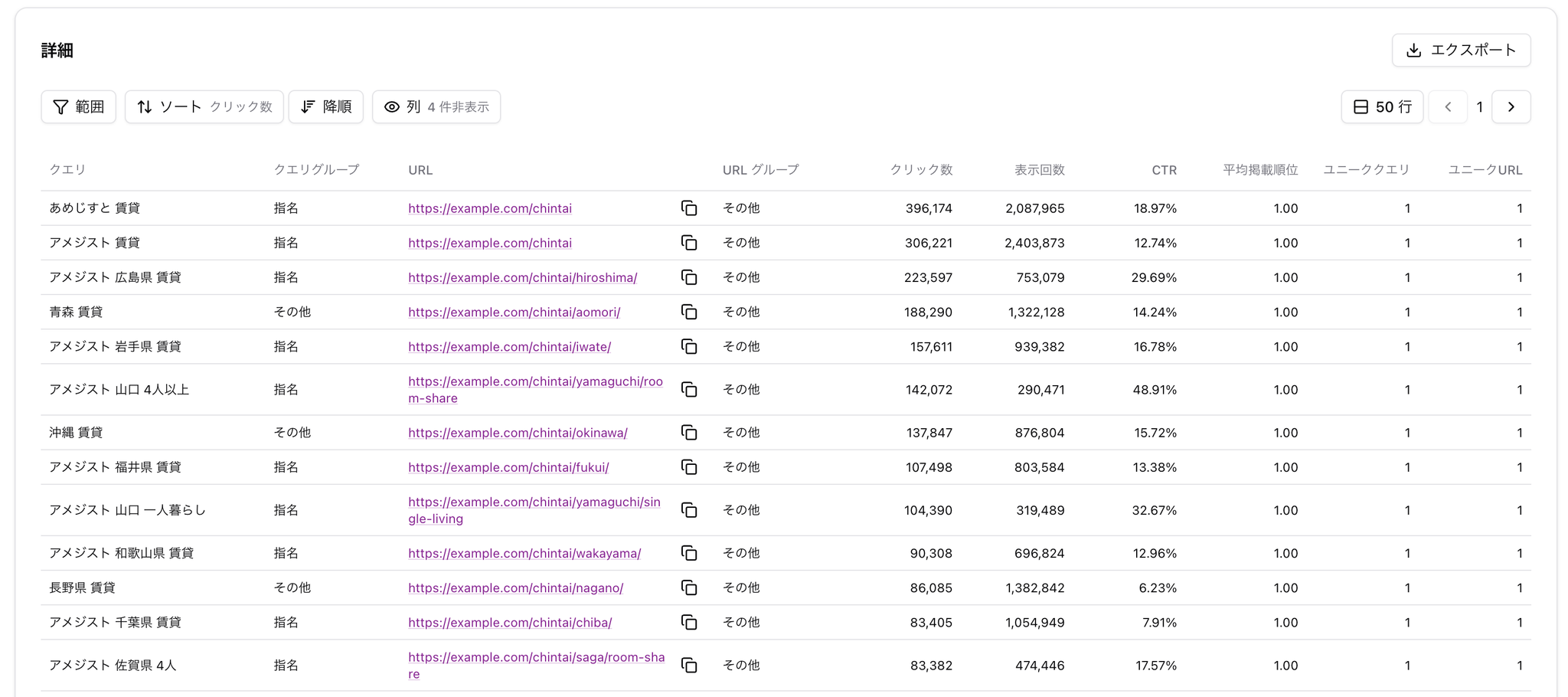Select the query アメジスト 福井県 賃貸

(x=116, y=467)
